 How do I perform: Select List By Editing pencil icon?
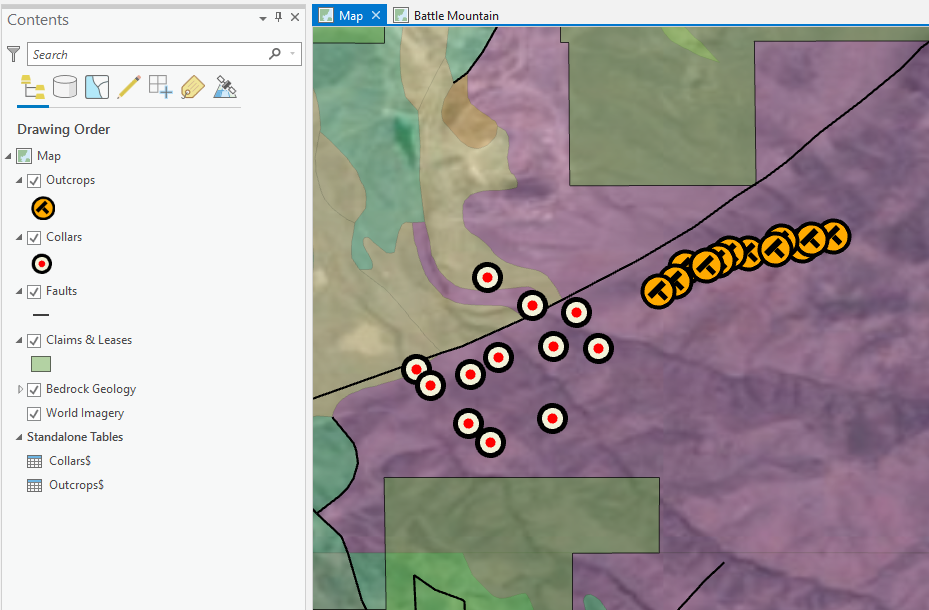pyautogui.click(x=129, y=87)
